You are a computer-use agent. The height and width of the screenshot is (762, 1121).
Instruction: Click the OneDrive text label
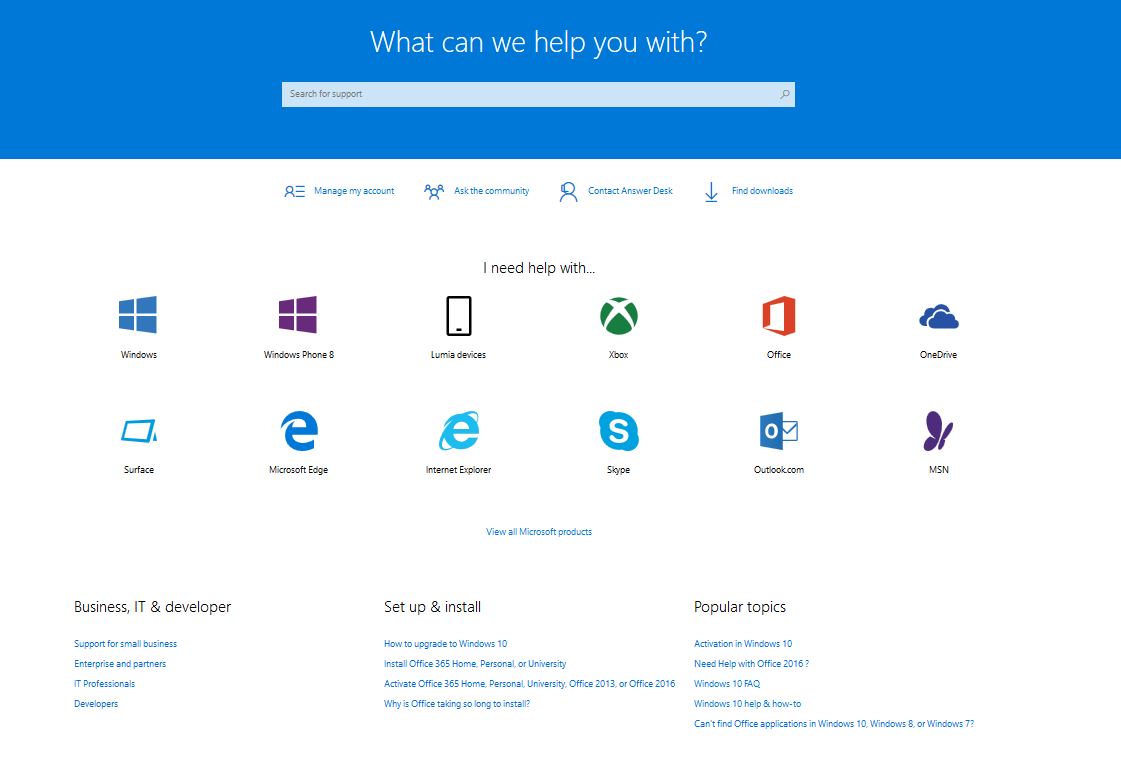(939, 355)
